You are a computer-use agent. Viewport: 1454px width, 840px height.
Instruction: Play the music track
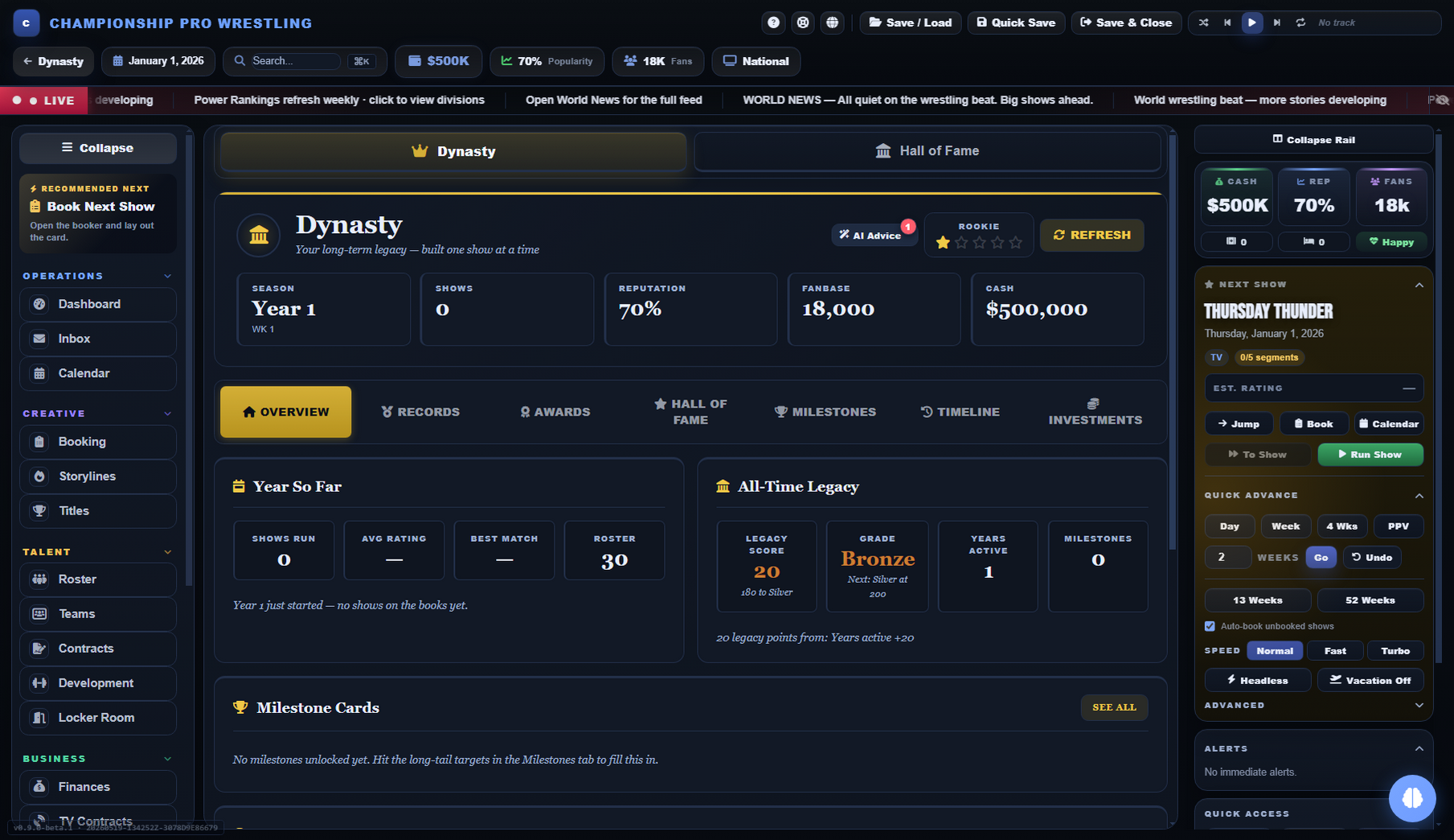click(1251, 23)
